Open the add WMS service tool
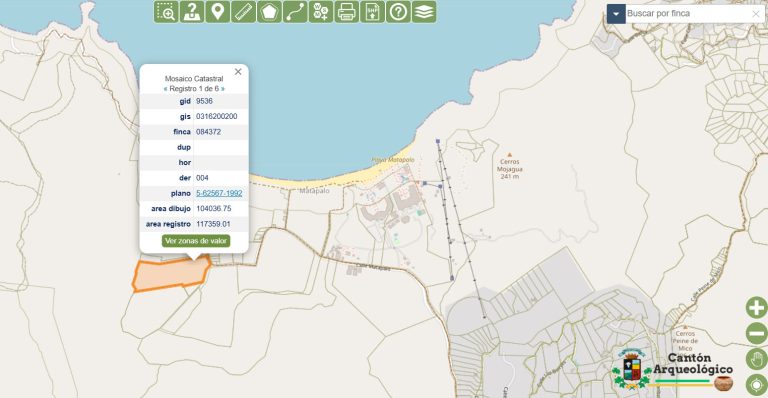768x398 pixels. pyautogui.click(x=321, y=12)
